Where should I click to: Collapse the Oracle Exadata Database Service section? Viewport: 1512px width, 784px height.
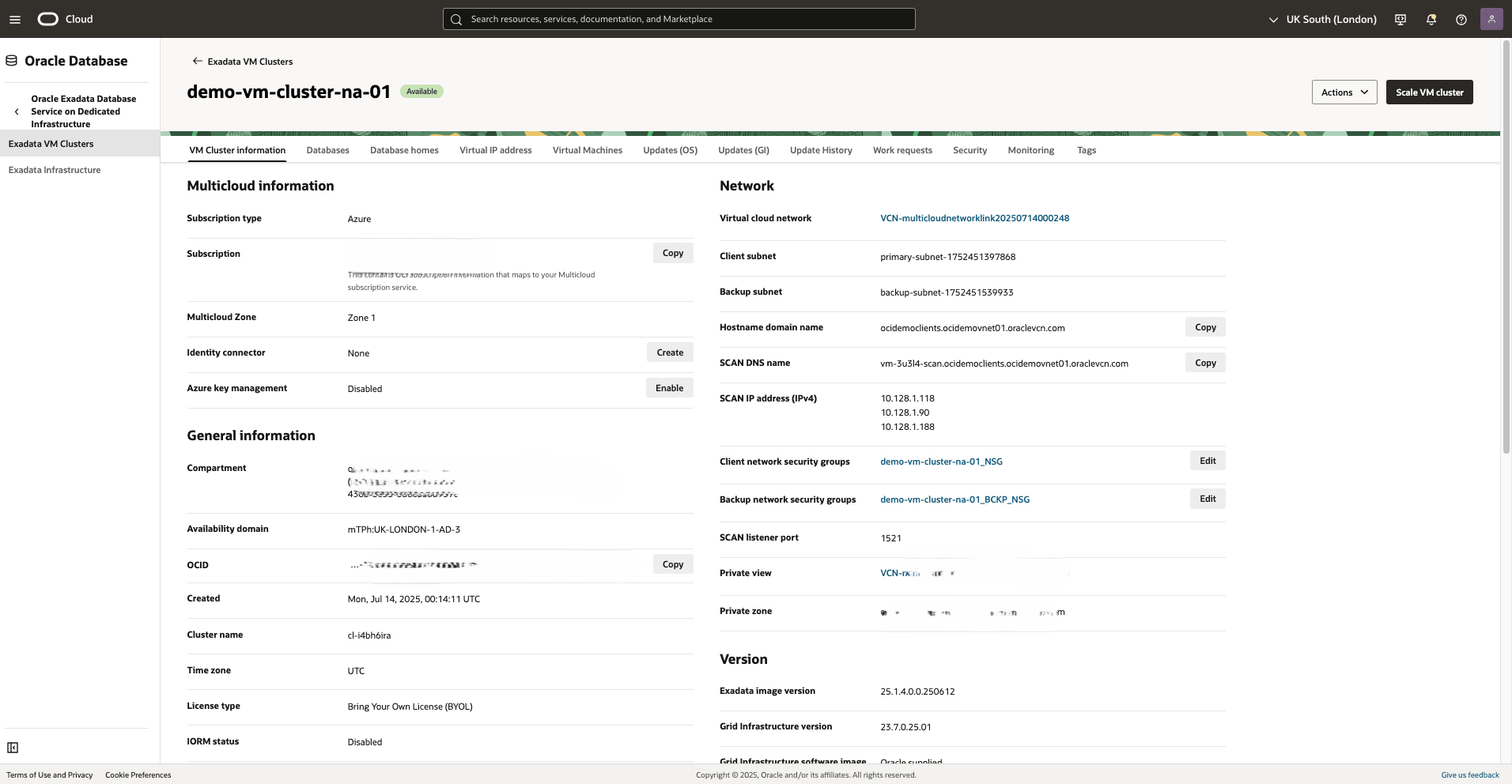(x=16, y=111)
